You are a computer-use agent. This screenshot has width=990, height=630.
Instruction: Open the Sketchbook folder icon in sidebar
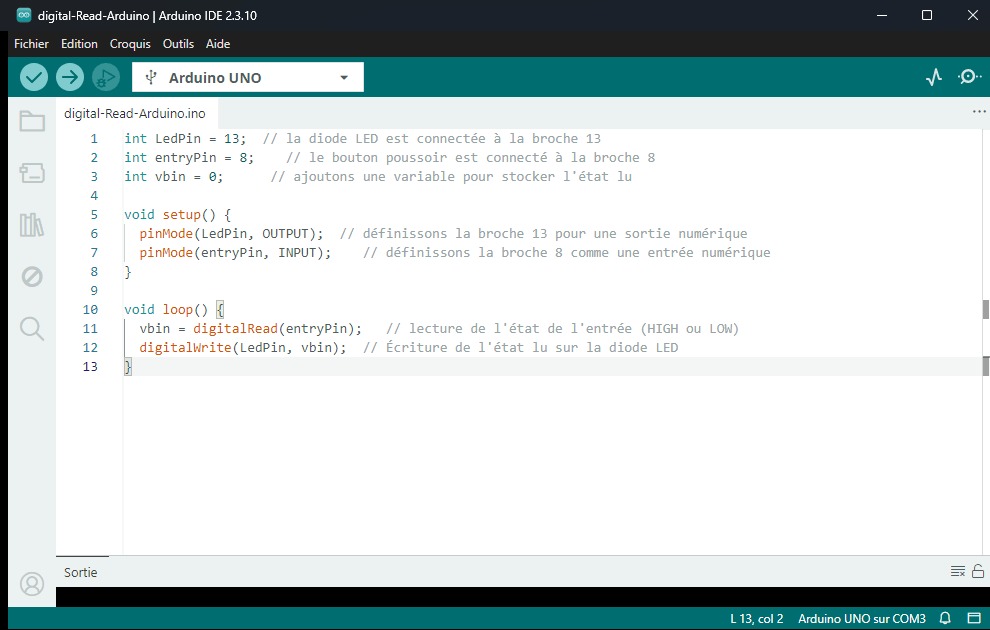(32, 121)
